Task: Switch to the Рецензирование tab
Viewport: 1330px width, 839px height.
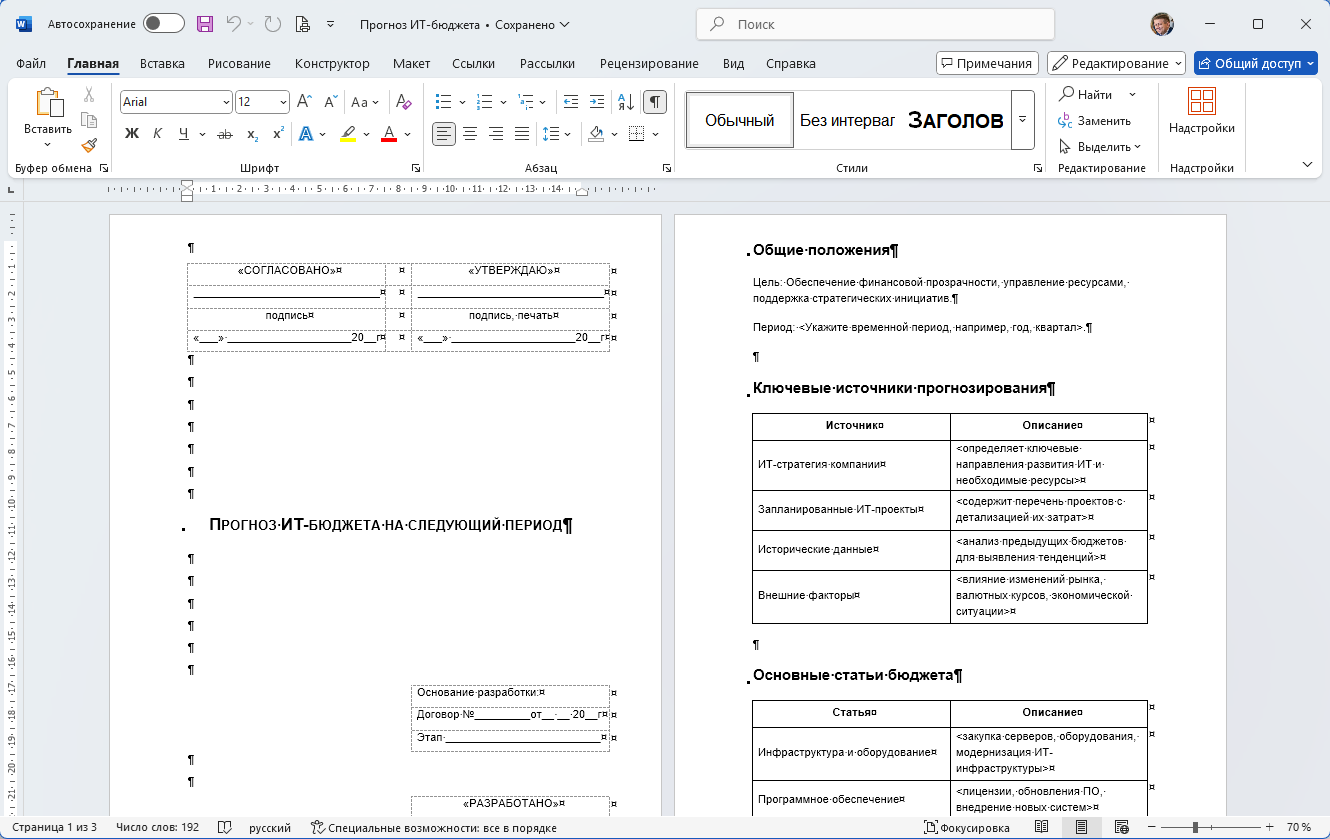Action: click(x=649, y=63)
